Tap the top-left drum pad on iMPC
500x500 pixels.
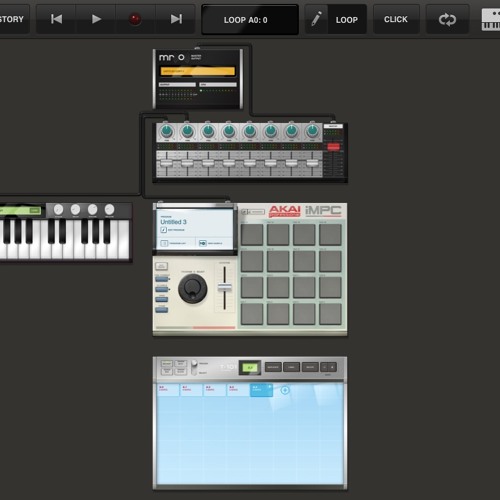(252, 235)
